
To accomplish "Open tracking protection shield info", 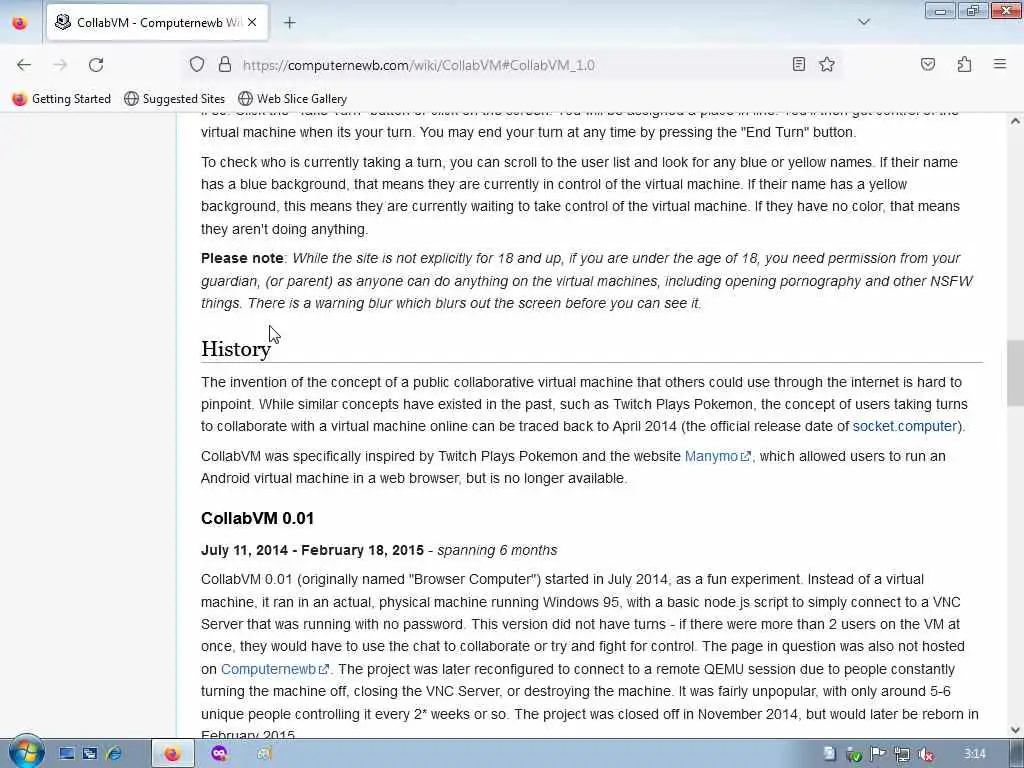I will pyautogui.click(x=197, y=64).
